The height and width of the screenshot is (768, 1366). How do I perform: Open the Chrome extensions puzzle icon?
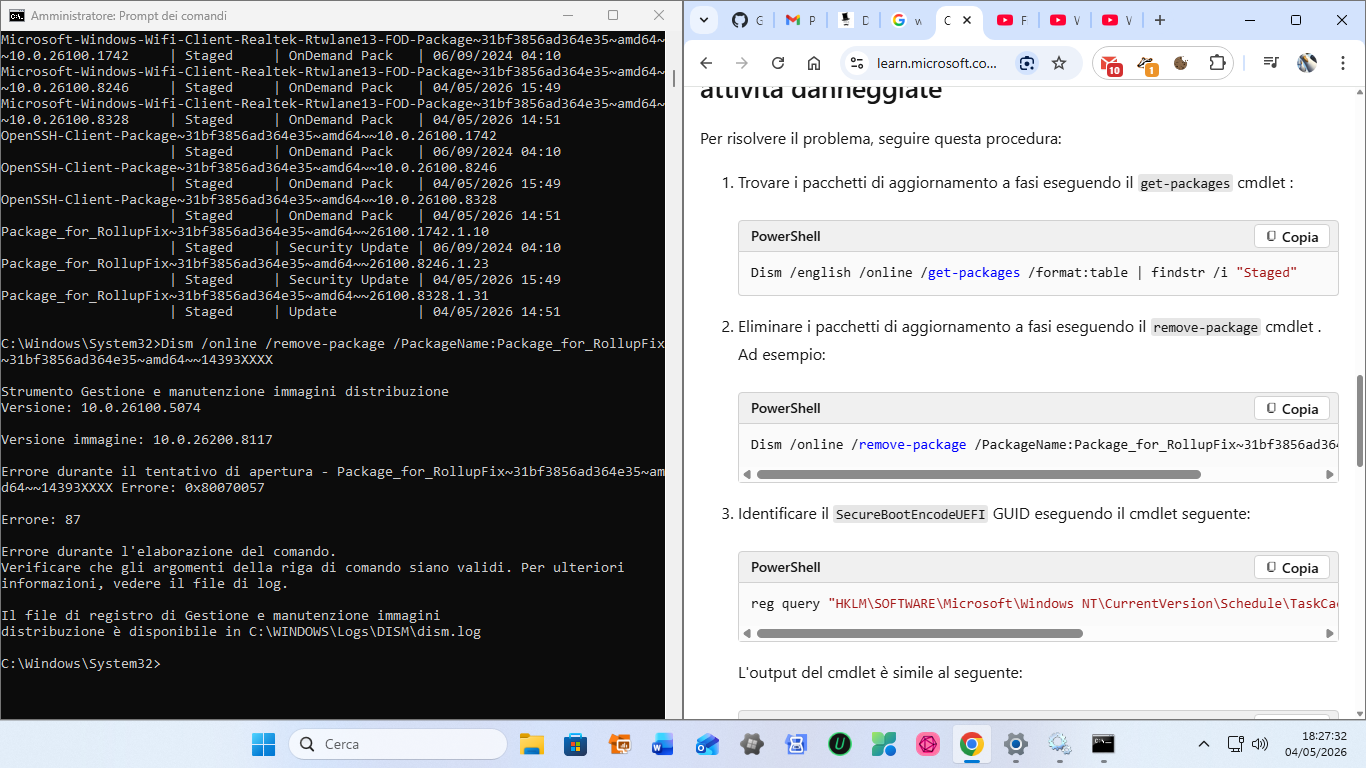1217,63
